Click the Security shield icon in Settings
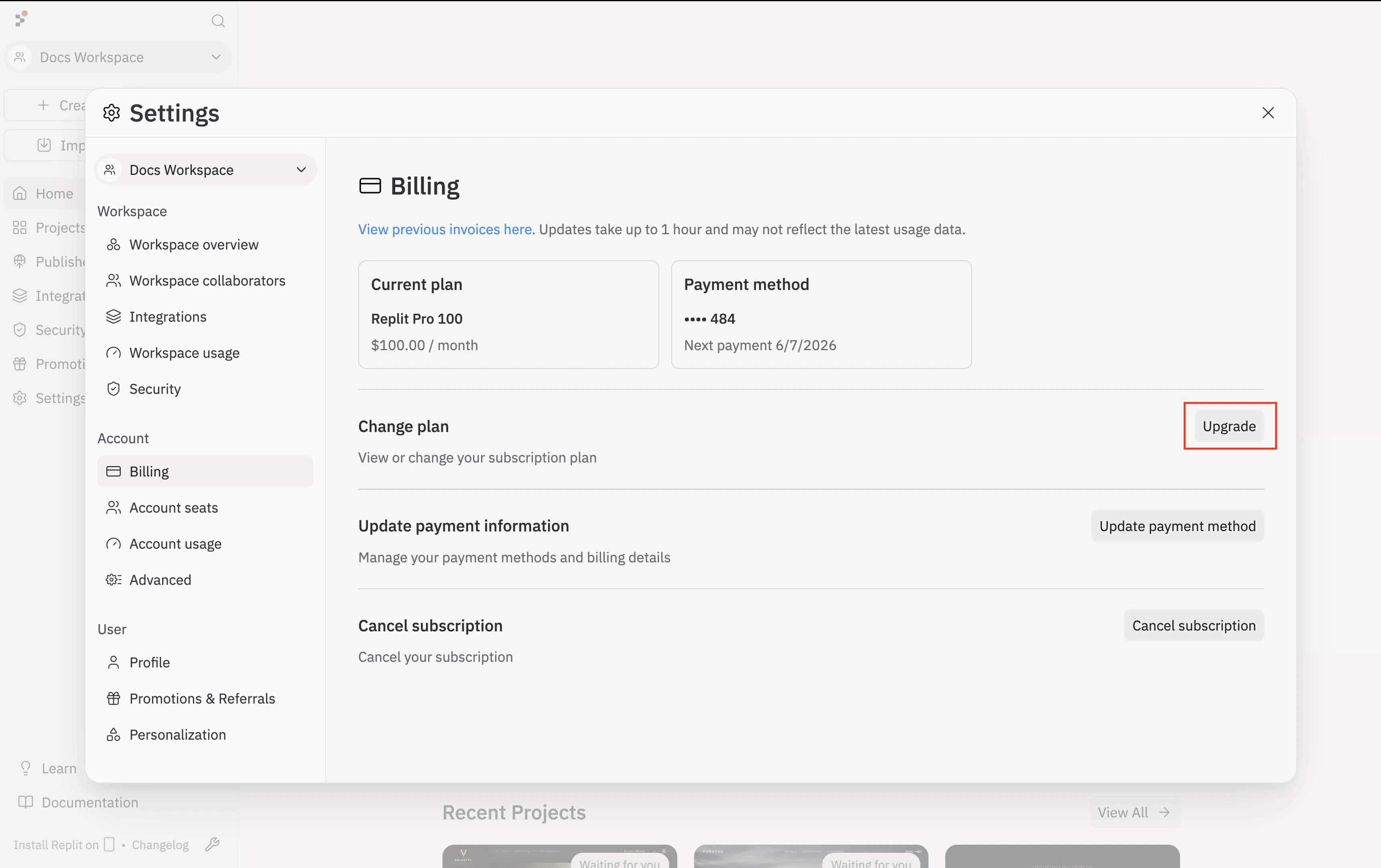This screenshot has height=868, width=1381. coord(114,389)
